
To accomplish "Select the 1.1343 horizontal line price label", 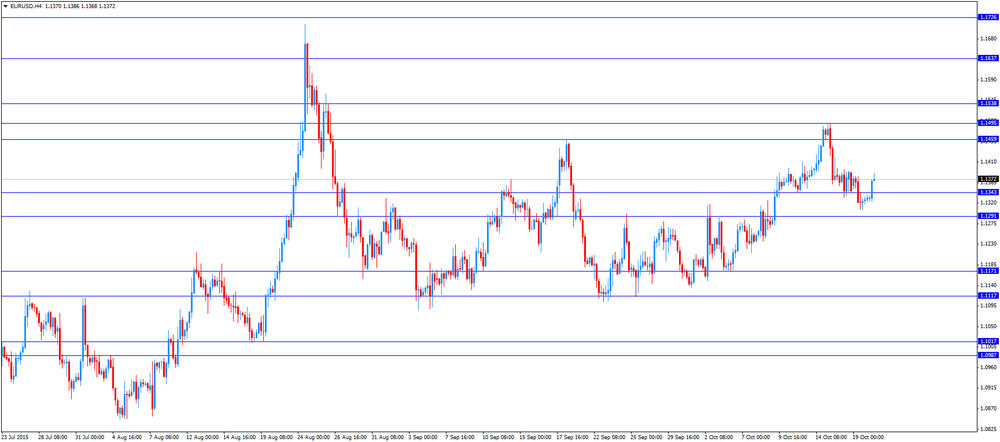I will tap(988, 192).
